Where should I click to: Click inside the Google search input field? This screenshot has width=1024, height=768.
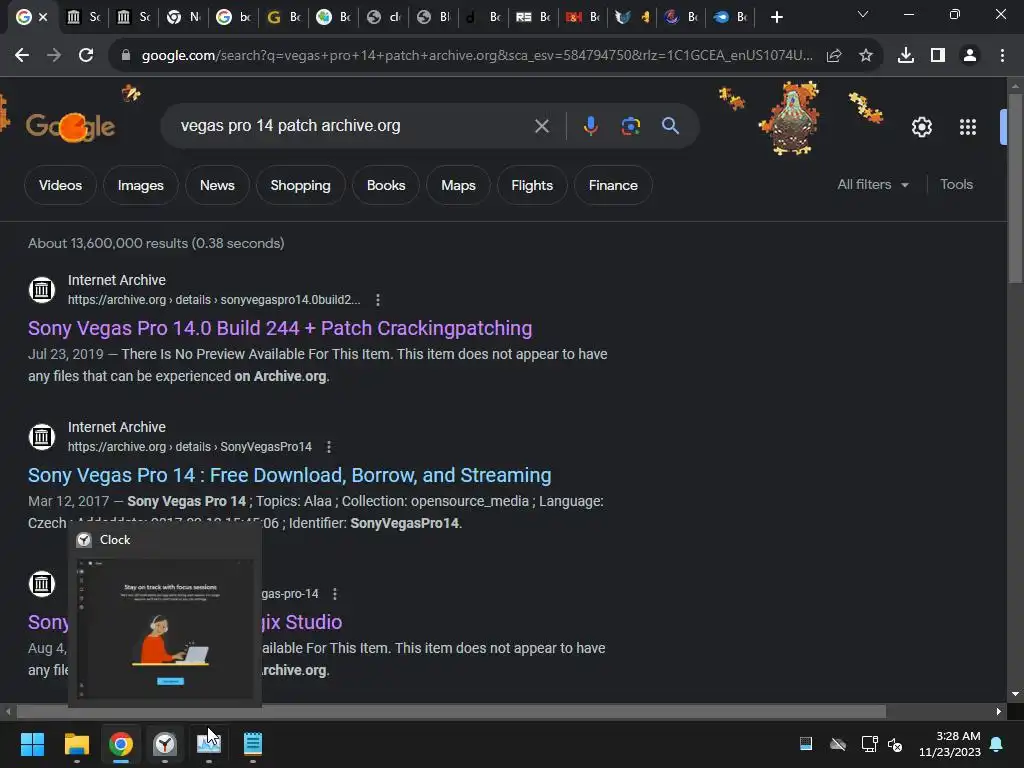tap(353, 126)
